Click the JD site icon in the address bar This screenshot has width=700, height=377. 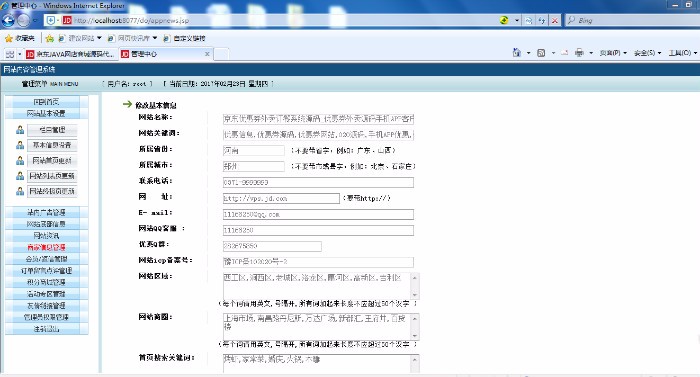(67, 21)
